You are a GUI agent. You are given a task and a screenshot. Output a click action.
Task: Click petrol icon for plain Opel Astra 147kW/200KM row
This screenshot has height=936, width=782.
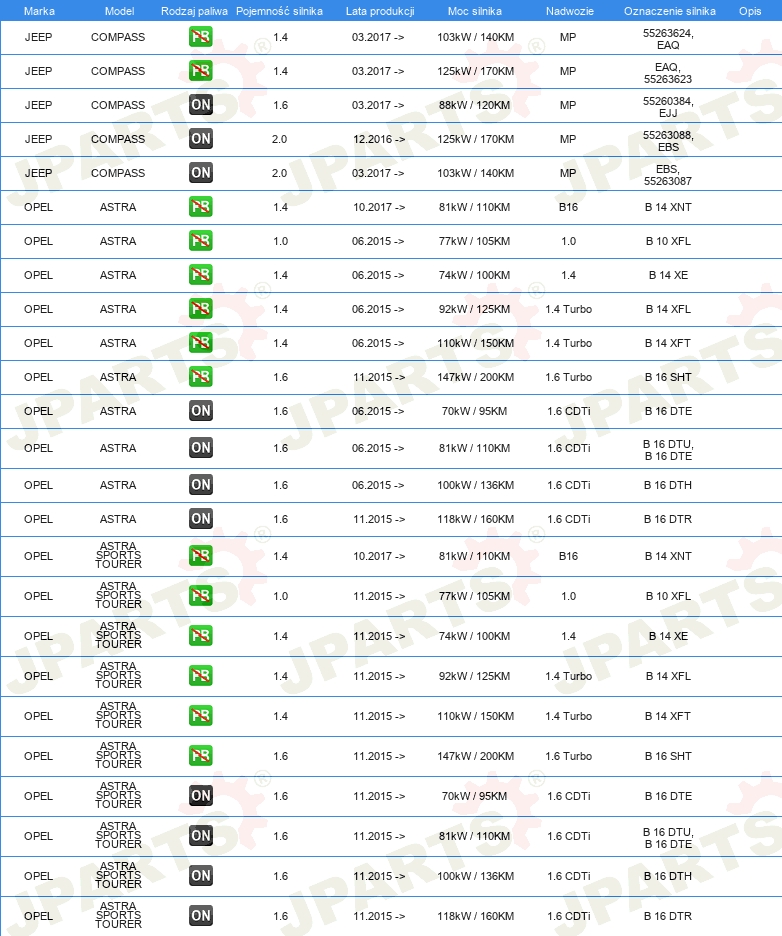(201, 377)
